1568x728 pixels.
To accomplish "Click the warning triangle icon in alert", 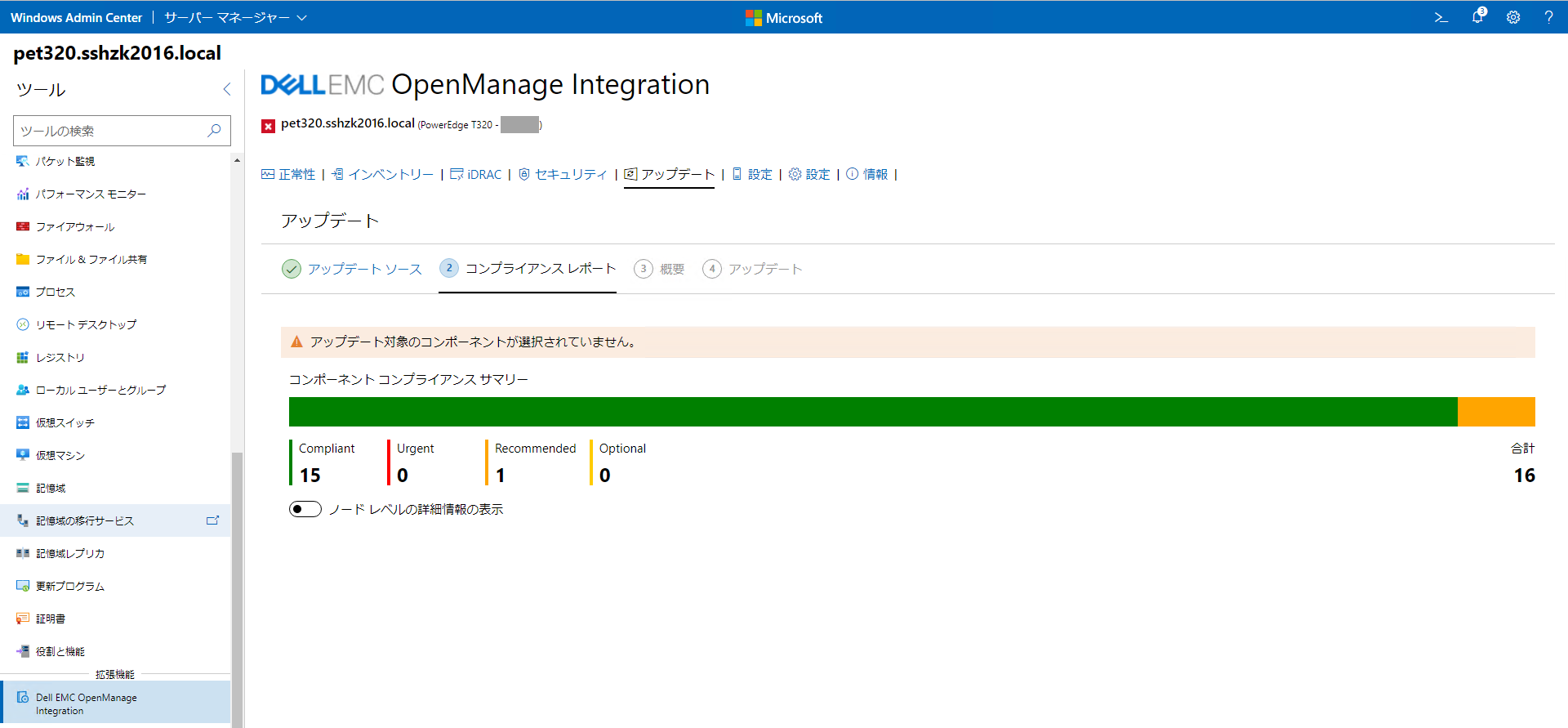I will pyautogui.click(x=296, y=342).
